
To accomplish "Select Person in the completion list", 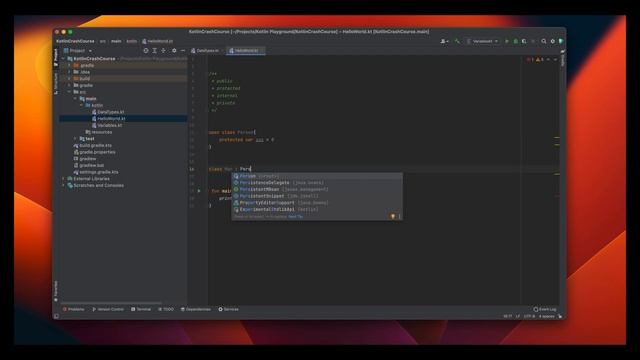I will [317, 176].
